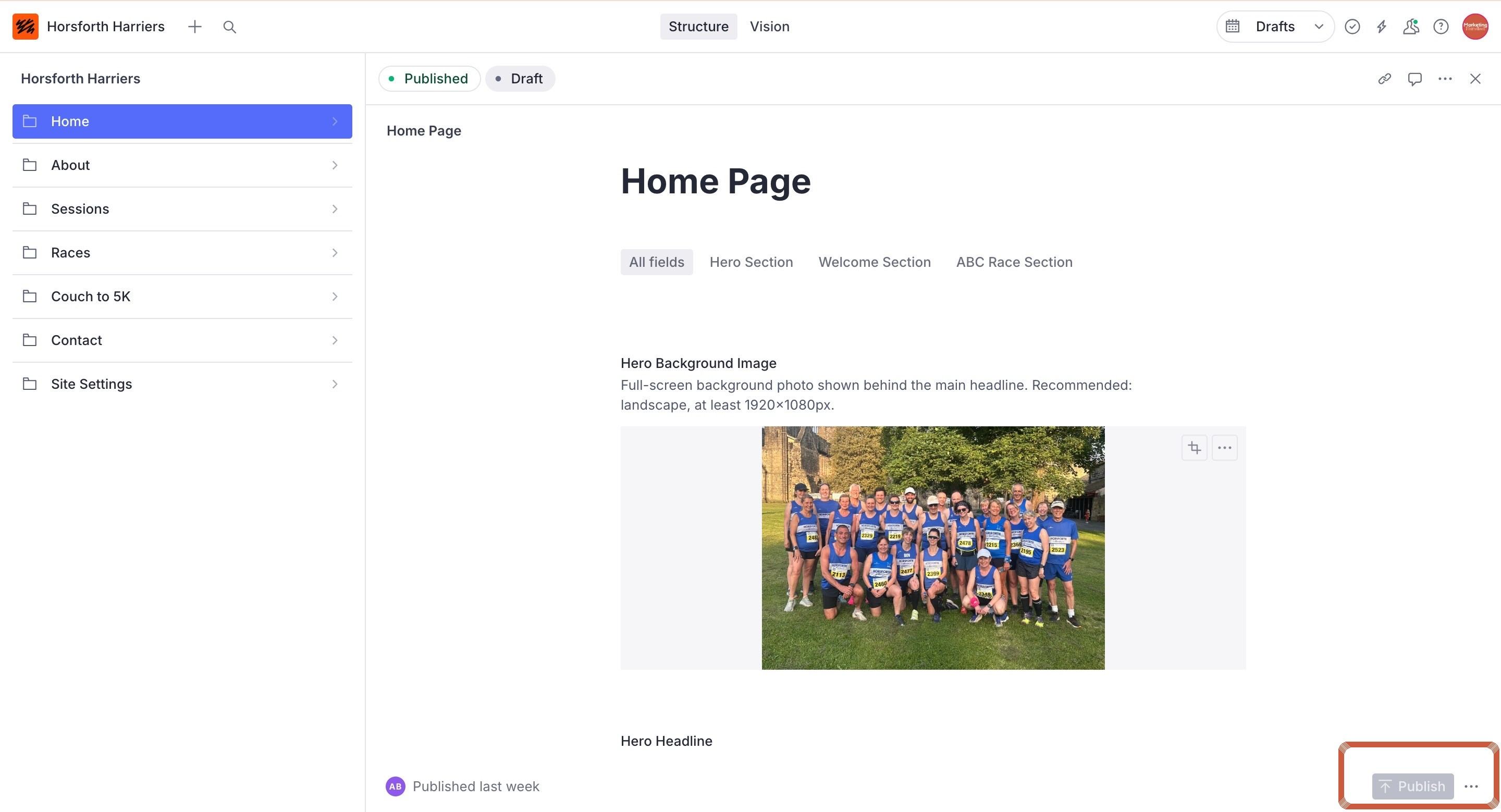
Task: Click folder icon beside Site Settings
Action: (x=30, y=383)
